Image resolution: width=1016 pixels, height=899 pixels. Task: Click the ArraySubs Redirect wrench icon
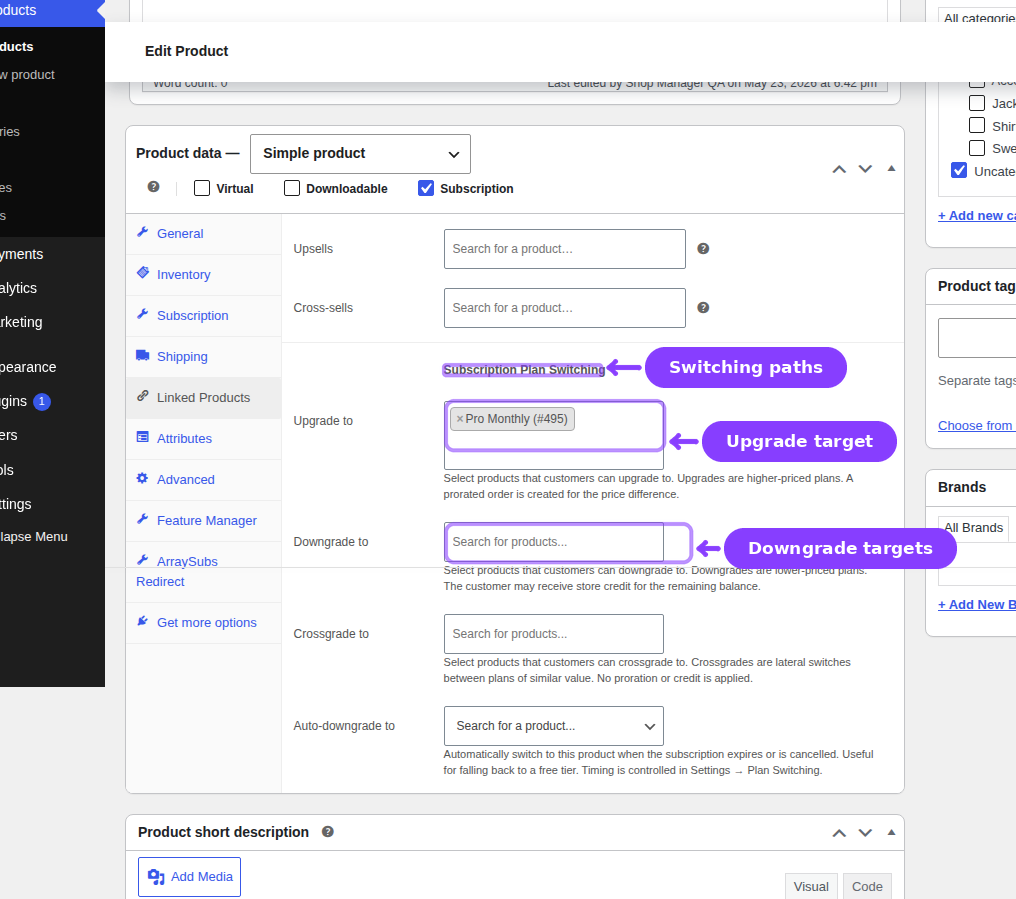(x=143, y=560)
